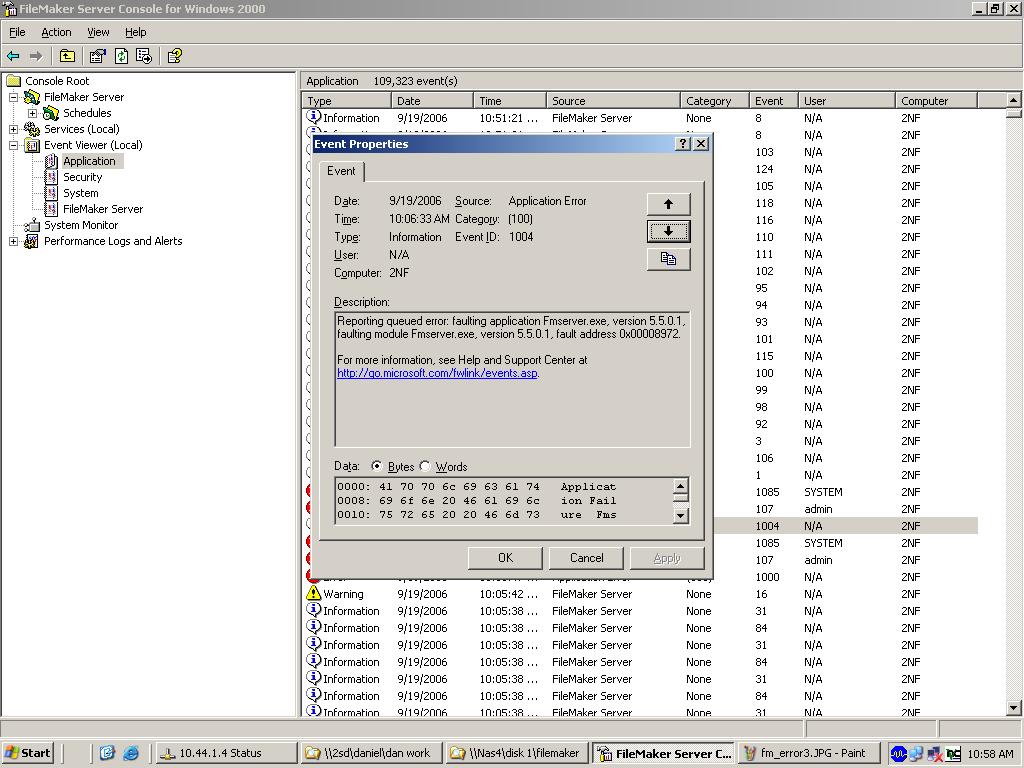Sort by the User column header

coord(847,101)
